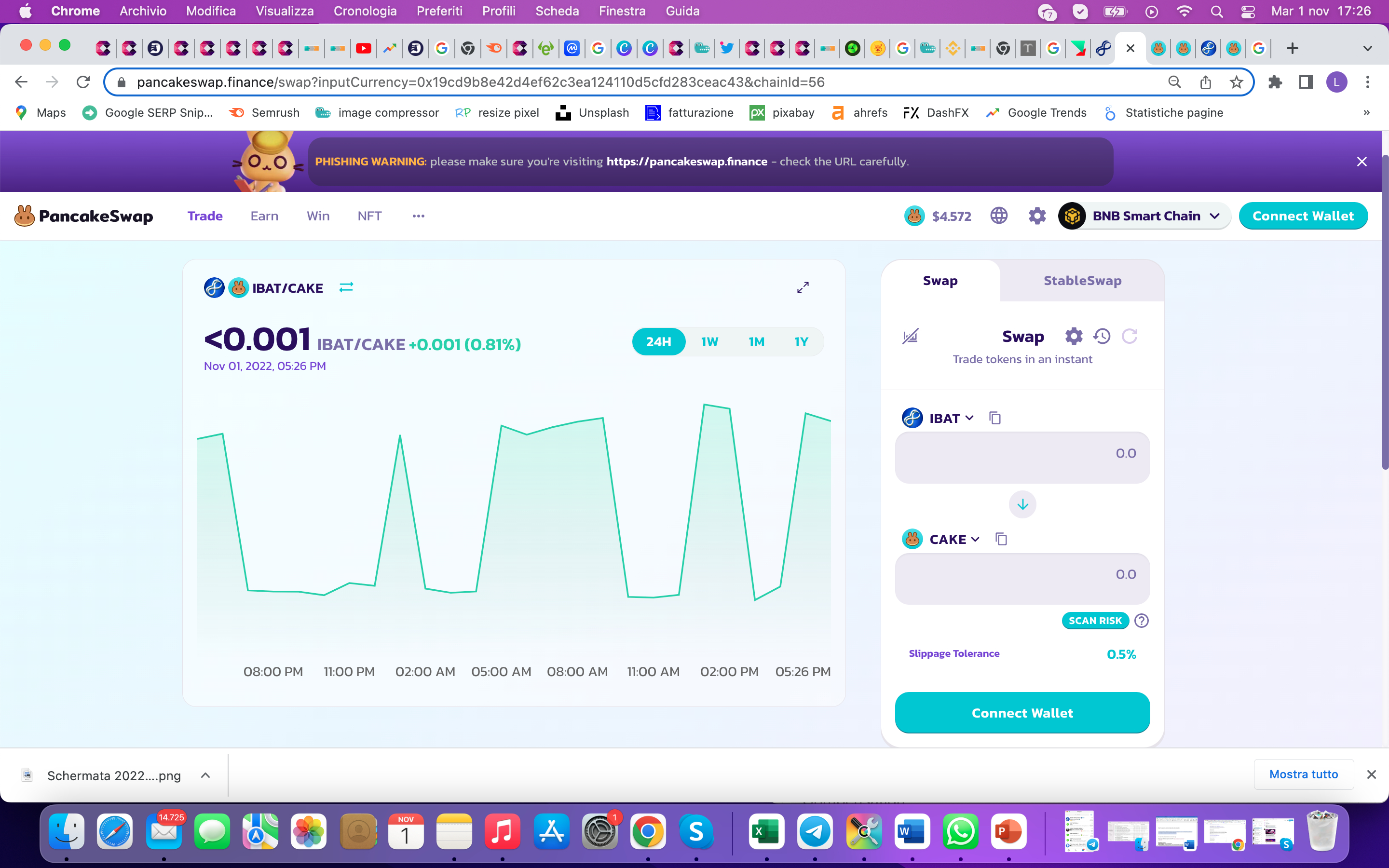
Task: Open Telegram from the Dock
Action: [815, 831]
